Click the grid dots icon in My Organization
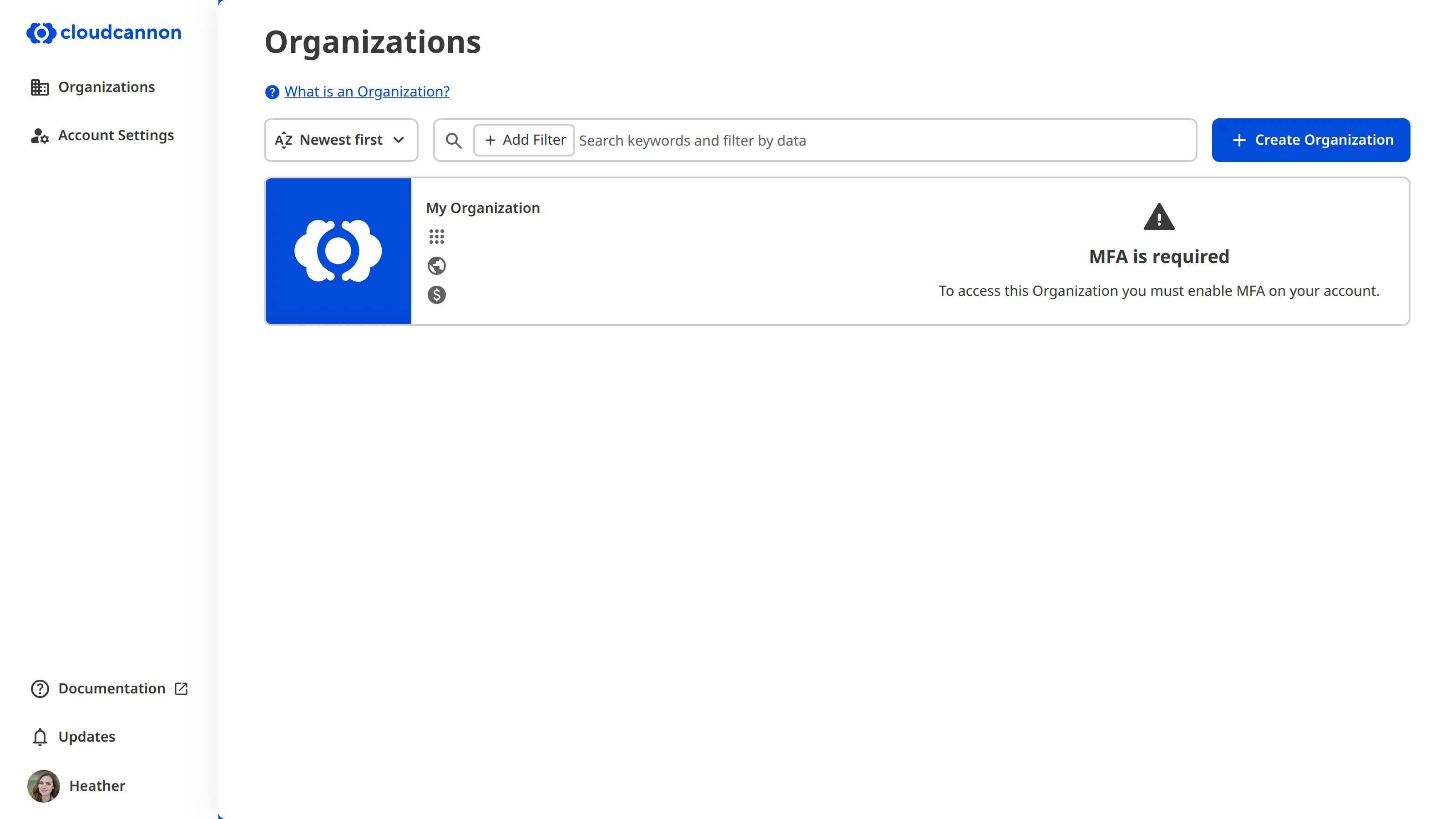Image resolution: width=1456 pixels, height=819 pixels. click(x=436, y=236)
